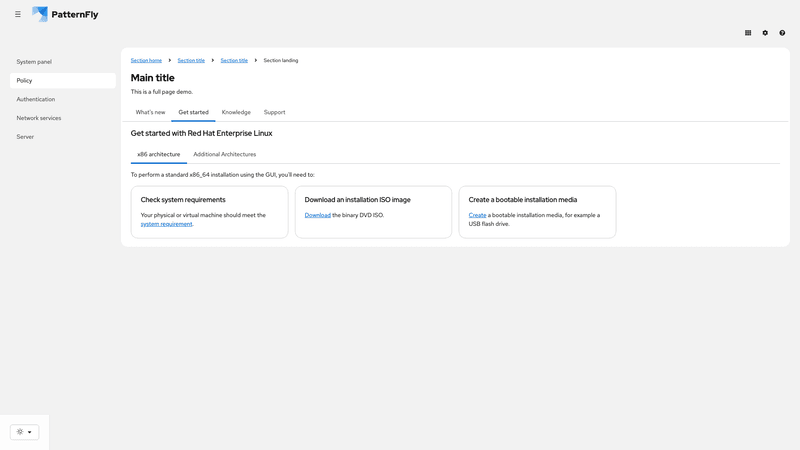Click Section landing breadcrumb text
This screenshot has width=800, height=450.
tap(281, 60)
